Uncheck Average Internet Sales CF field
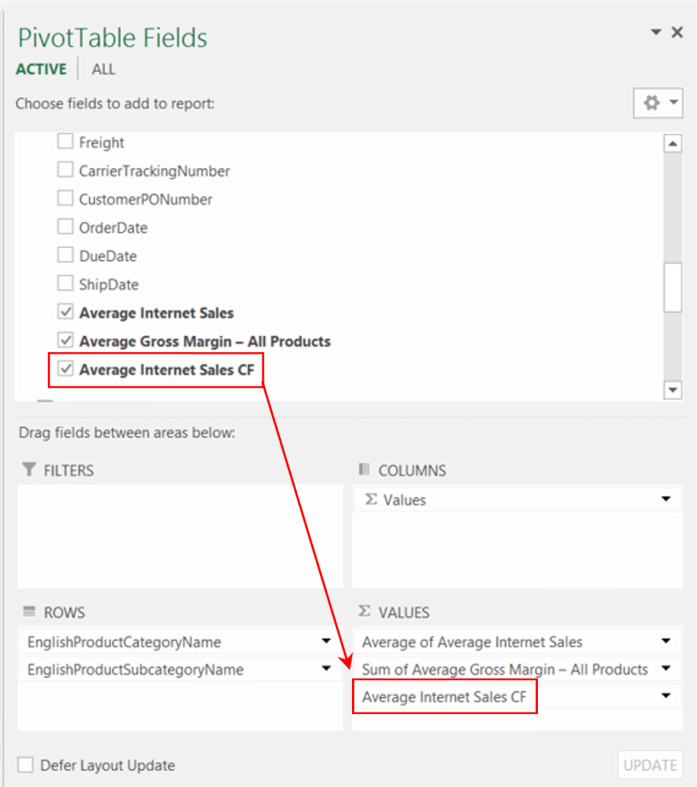Viewport: 697px width, 787px height. click(x=66, y=369)
